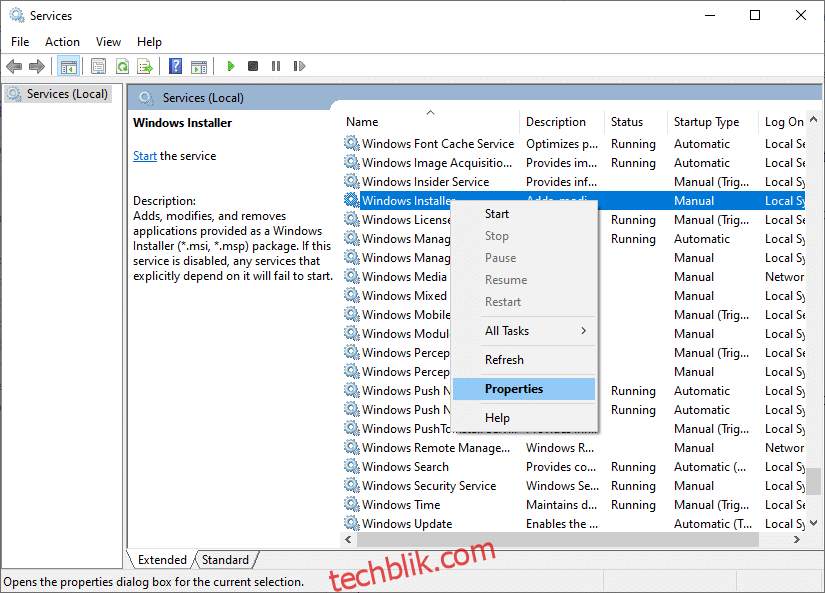Click the green Start Service play icon

pos(230,66)
